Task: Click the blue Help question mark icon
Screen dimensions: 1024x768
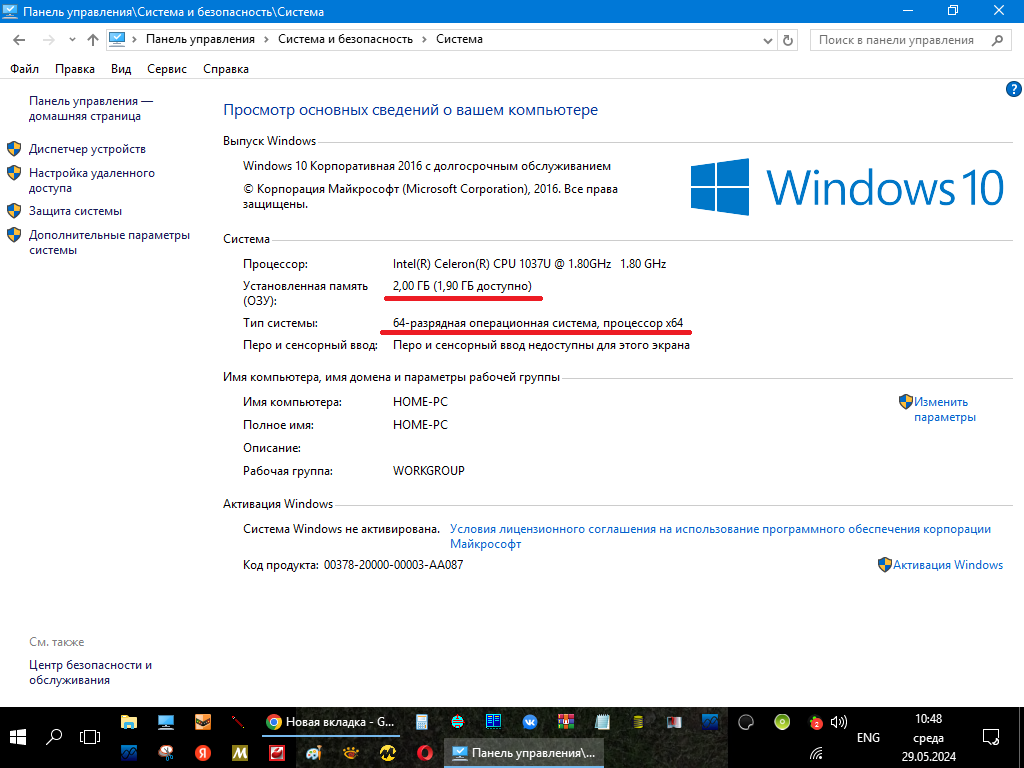Action: pyautogui.click(x=1013, y=89)
